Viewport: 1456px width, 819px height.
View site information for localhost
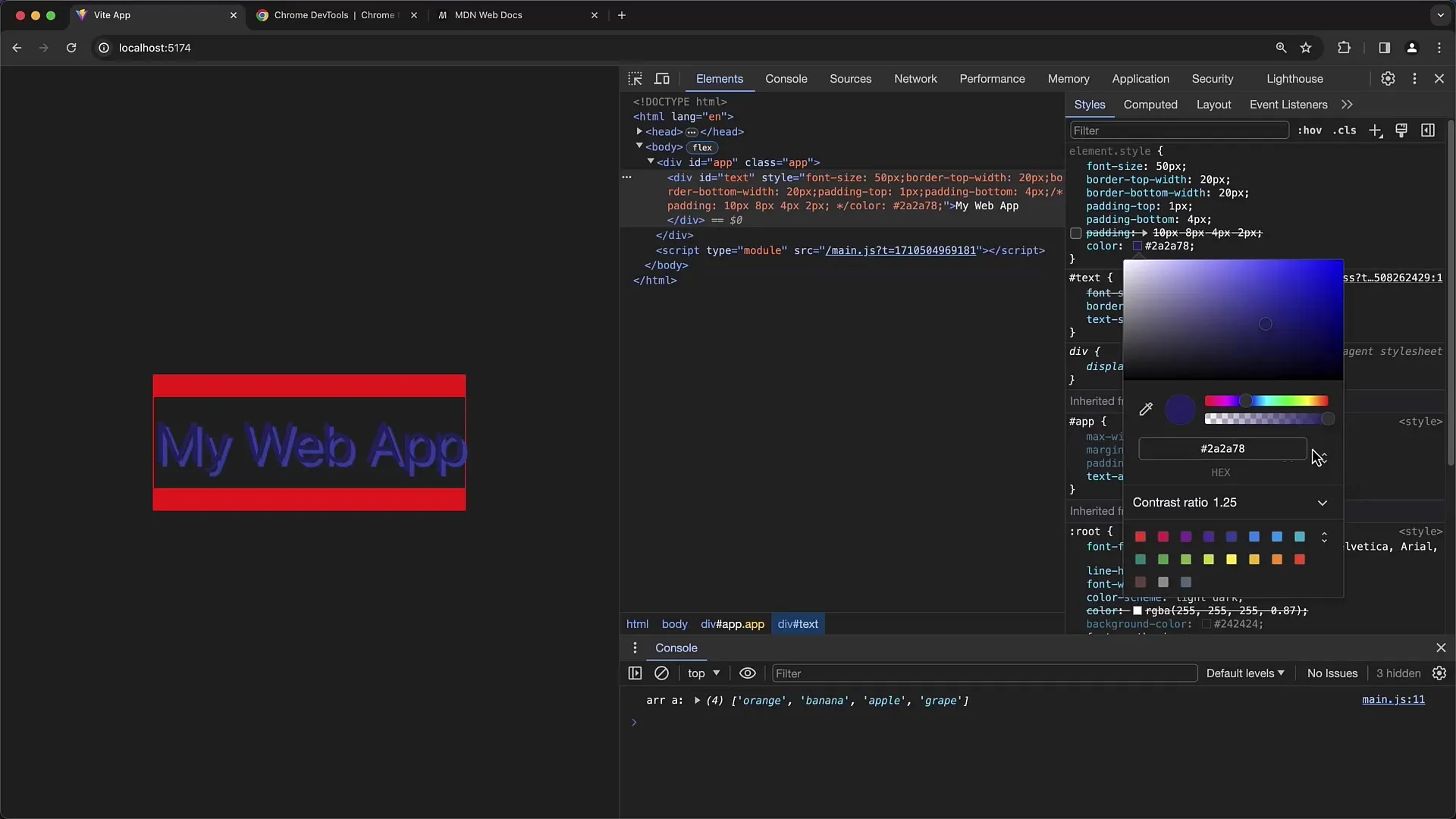104,48
